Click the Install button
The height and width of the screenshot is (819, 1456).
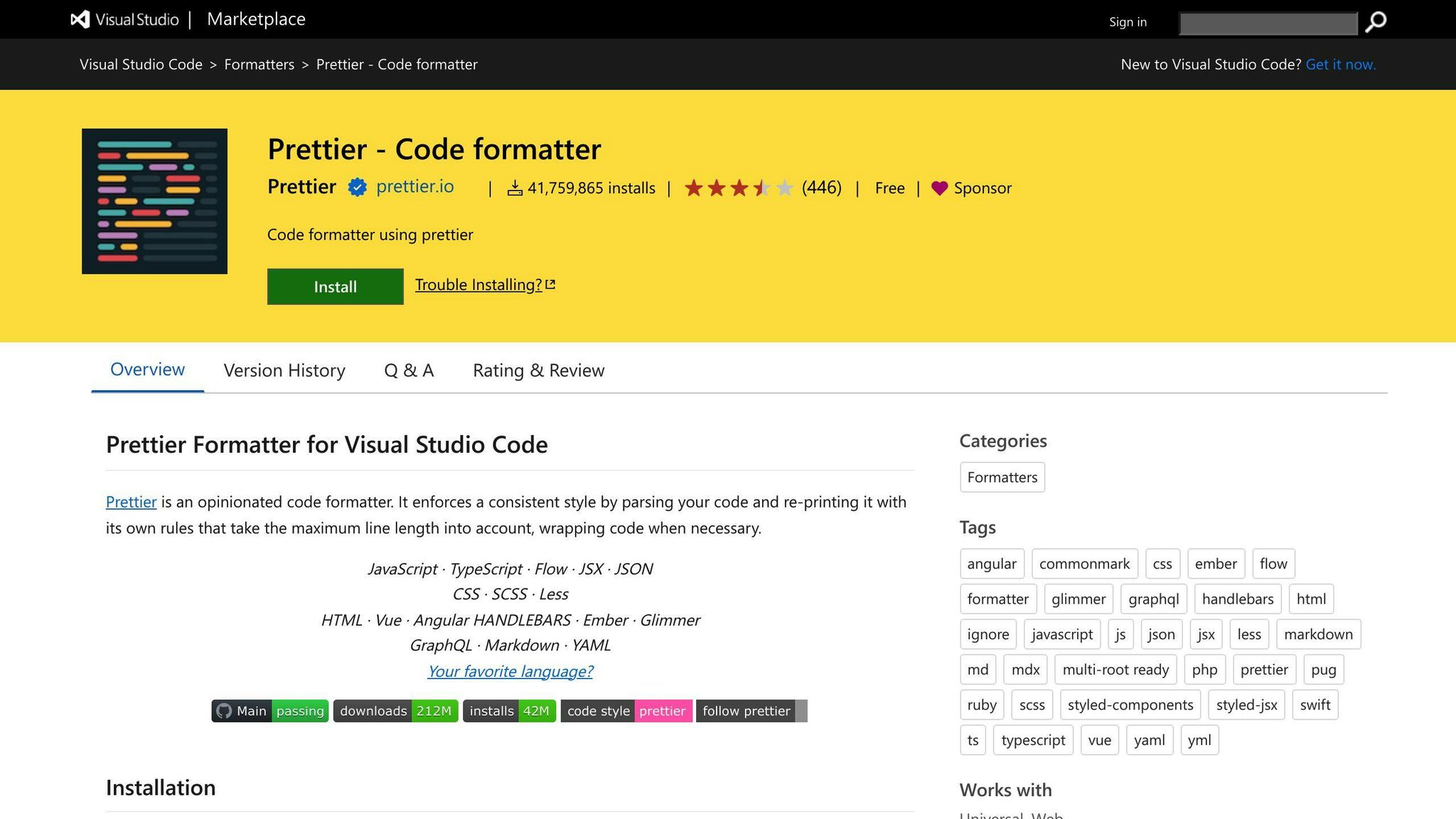(335, 287)
